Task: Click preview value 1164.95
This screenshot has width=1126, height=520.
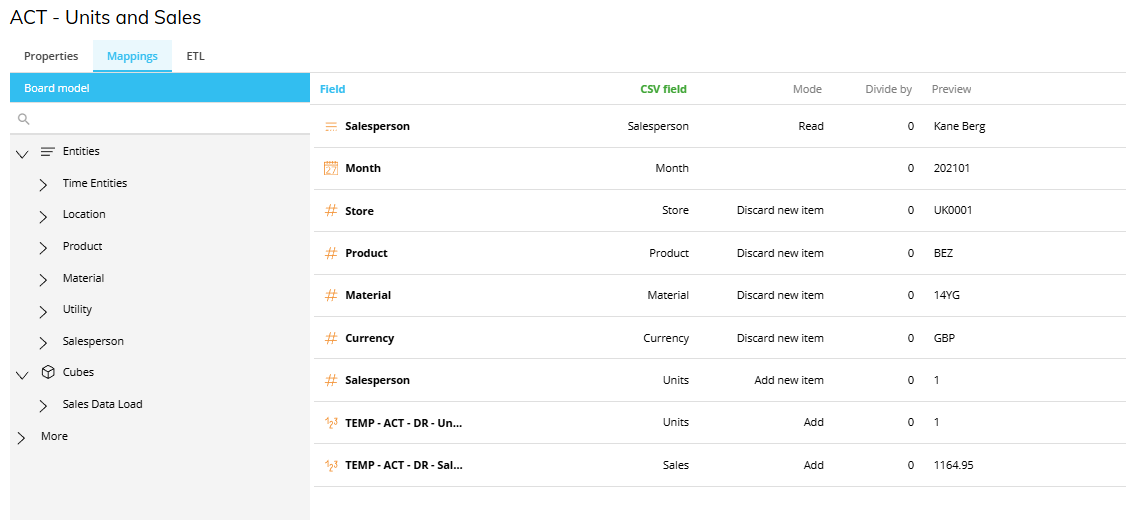Action: pos(954,465)
